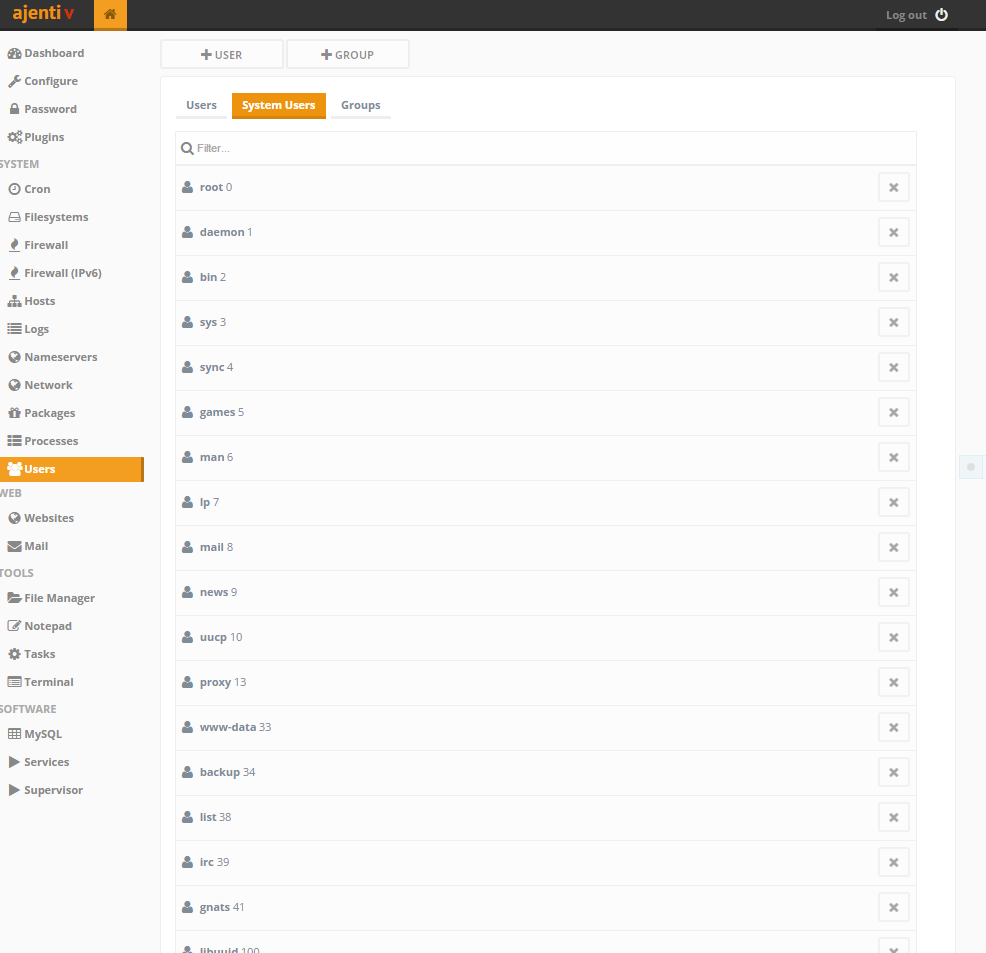Open Dashboard from the sidebar
Image resolution: width=986 pixels, height=953 pixels.
(53, 53)
